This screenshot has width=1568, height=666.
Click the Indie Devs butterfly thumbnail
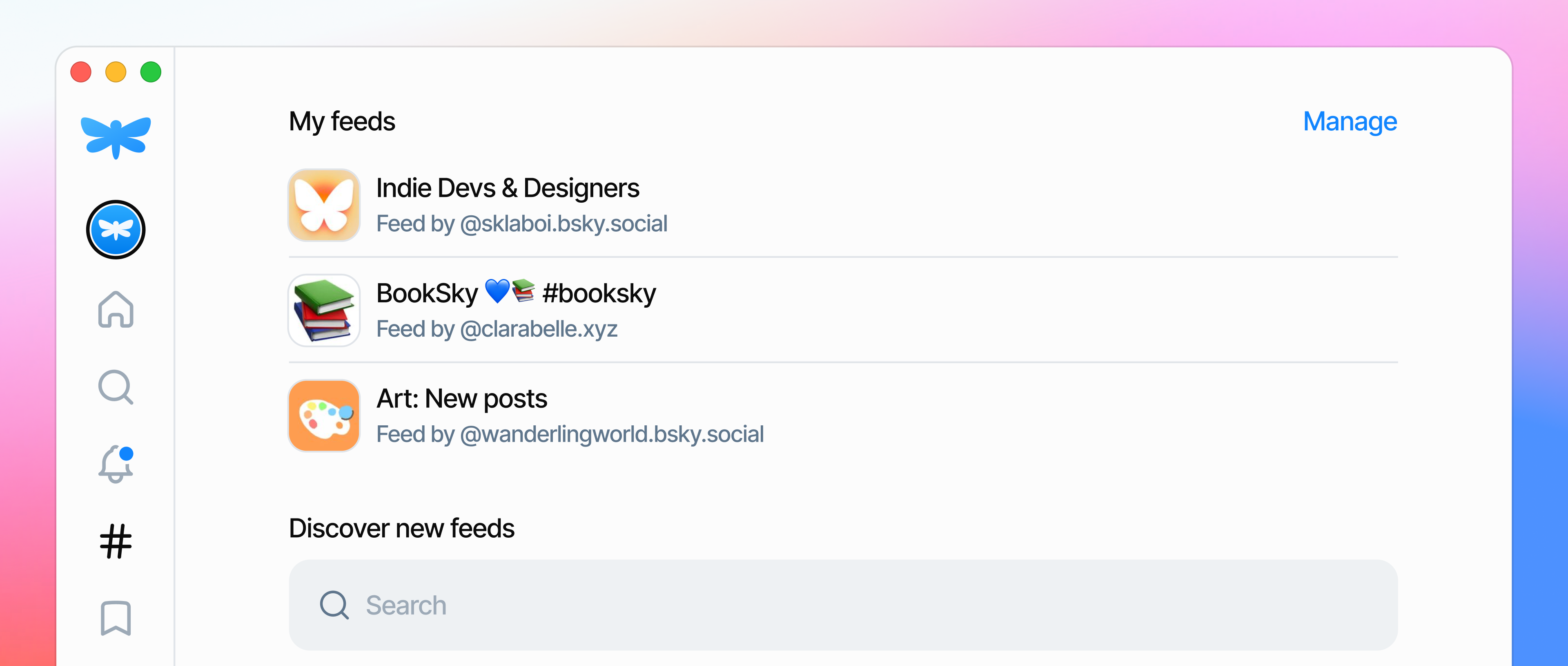pyautogui.click(x=324, y=206)
